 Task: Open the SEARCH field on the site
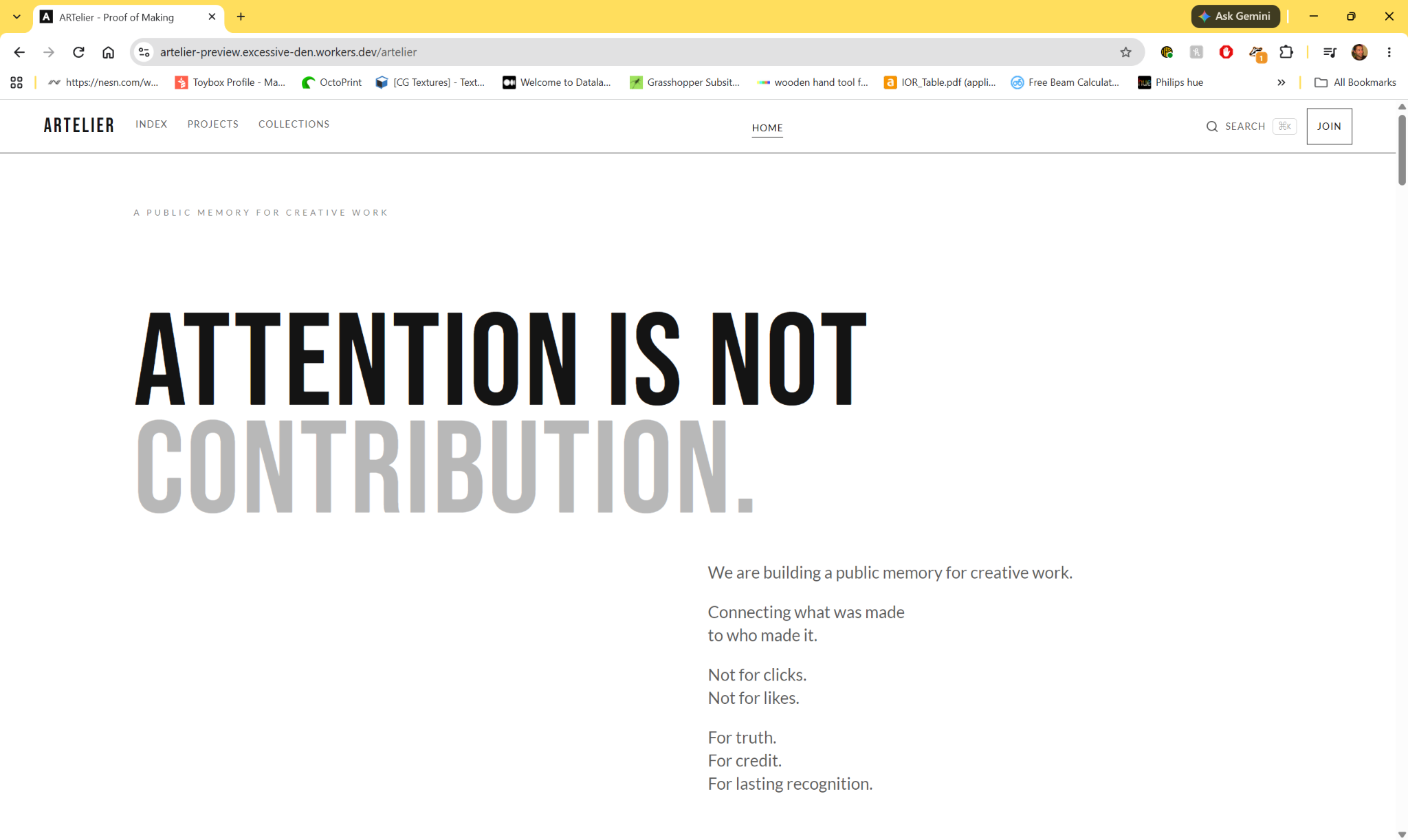point(1251,126)
